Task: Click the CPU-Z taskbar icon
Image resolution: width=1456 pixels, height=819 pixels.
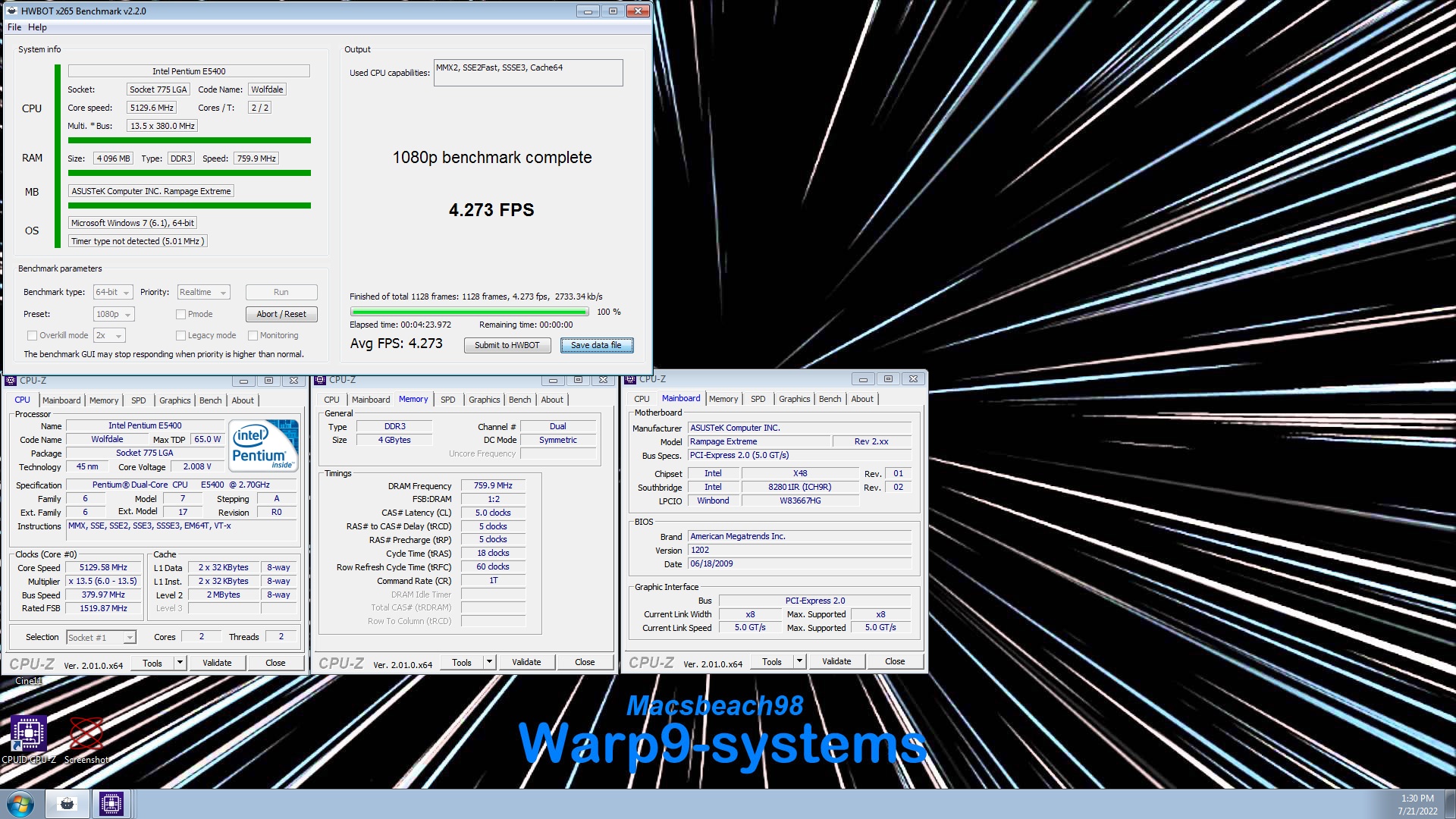Action: [x=111, y=804]
